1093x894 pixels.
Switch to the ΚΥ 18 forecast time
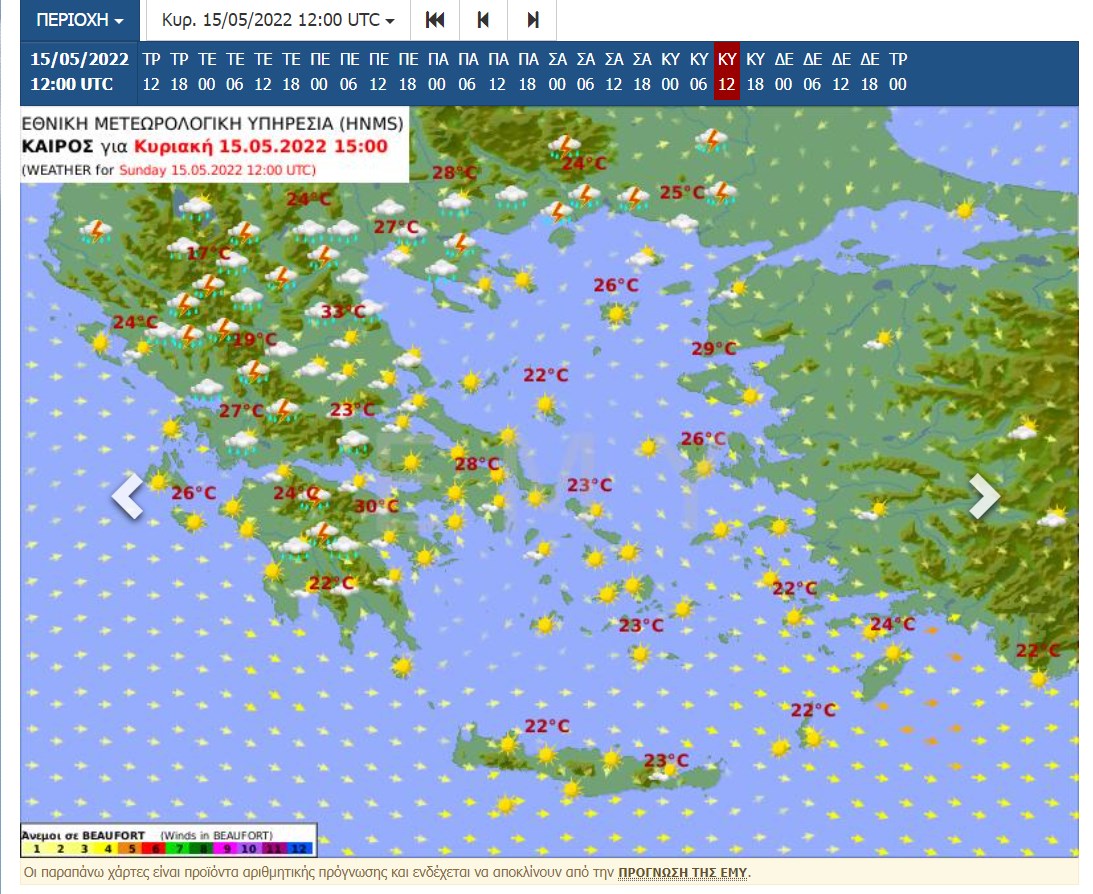[756, 72]
